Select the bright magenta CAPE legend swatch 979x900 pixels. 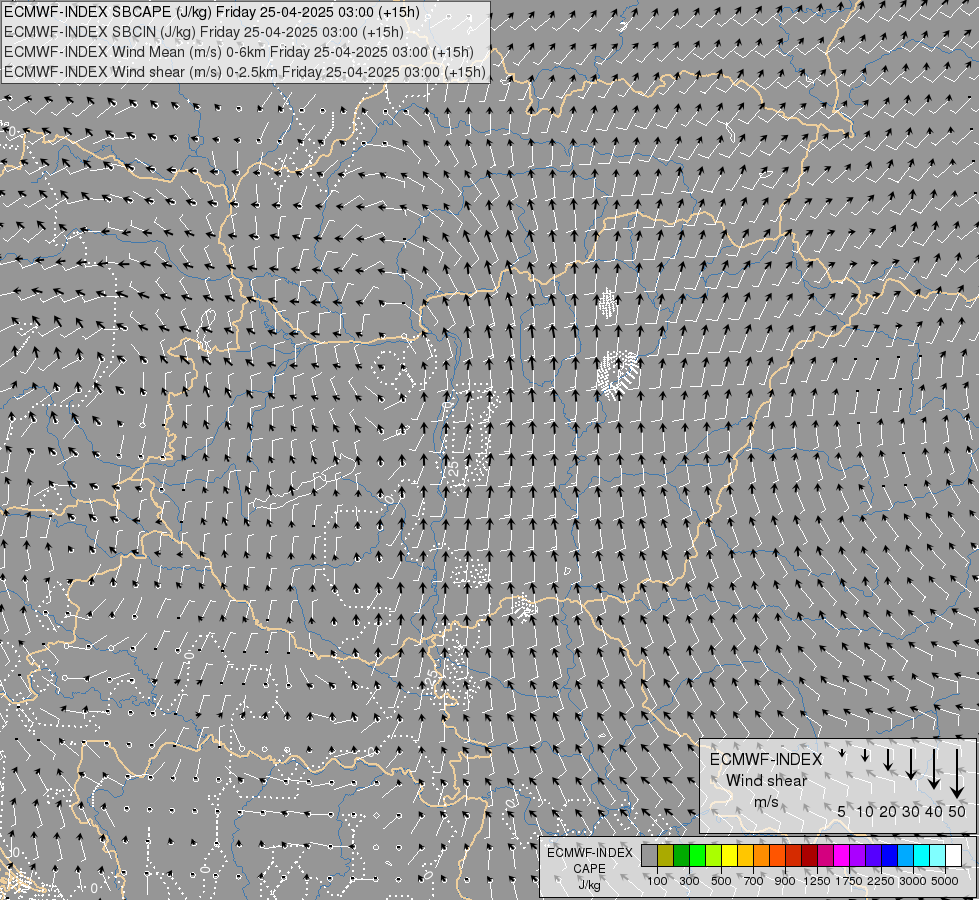[x=842, y=855]
